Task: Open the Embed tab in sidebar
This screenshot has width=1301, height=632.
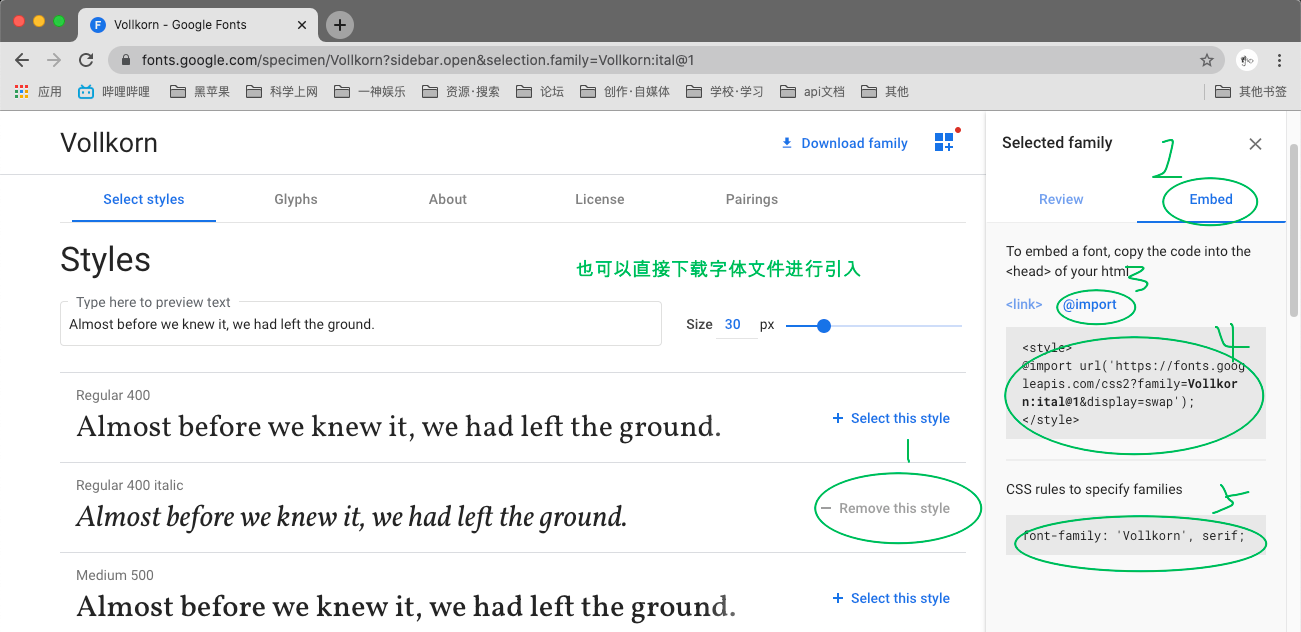Action: point(1211,199)
